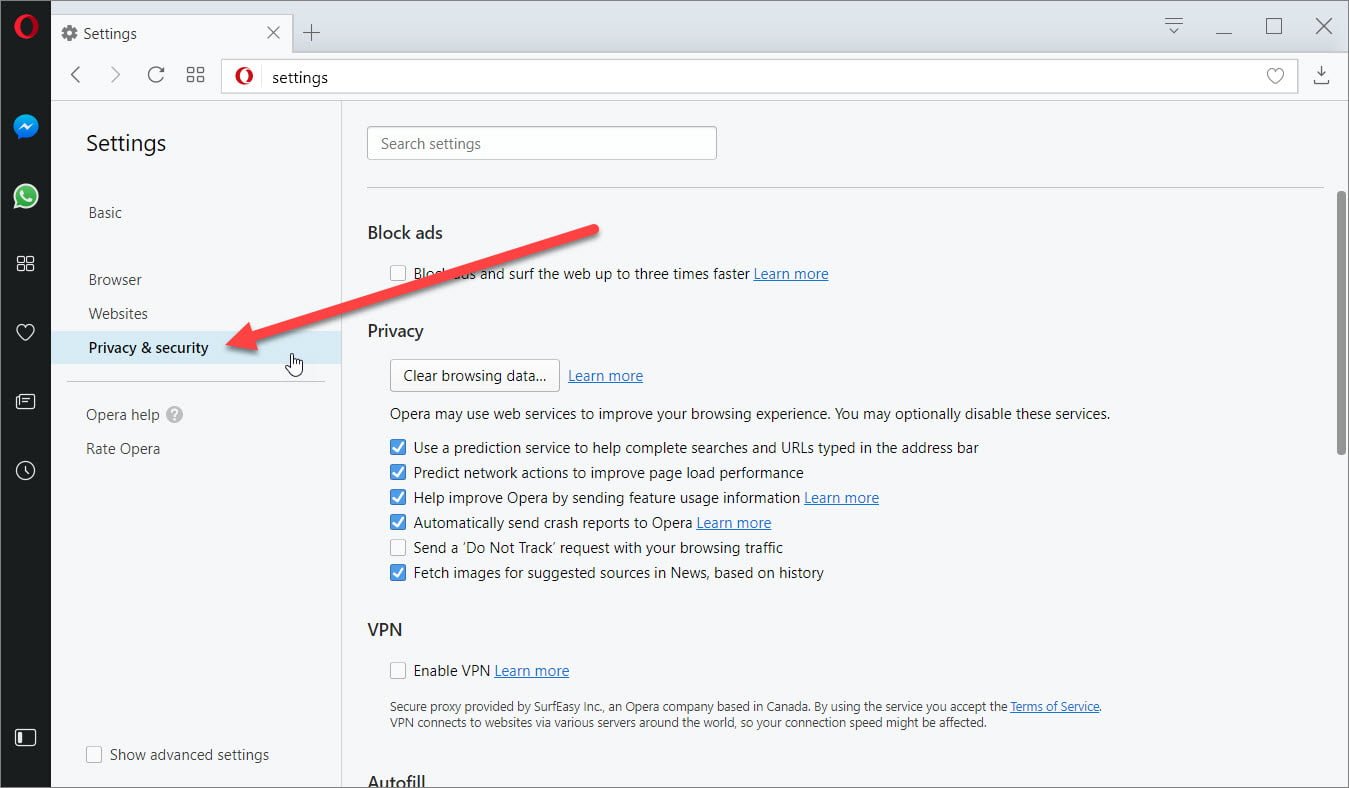Go forward to next page
Screen dimensions: 1349x788
[x=116, y=75]
